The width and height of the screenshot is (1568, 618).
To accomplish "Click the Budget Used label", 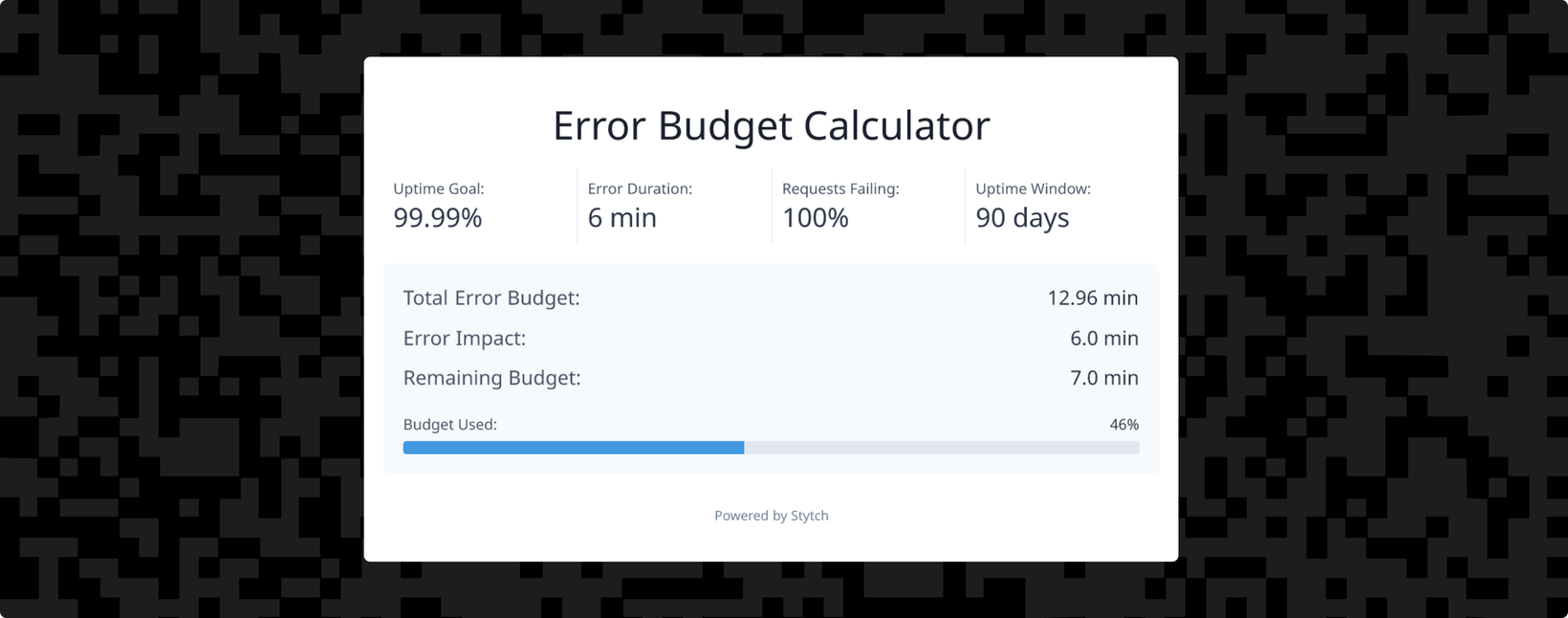I will tap(449, 425).
